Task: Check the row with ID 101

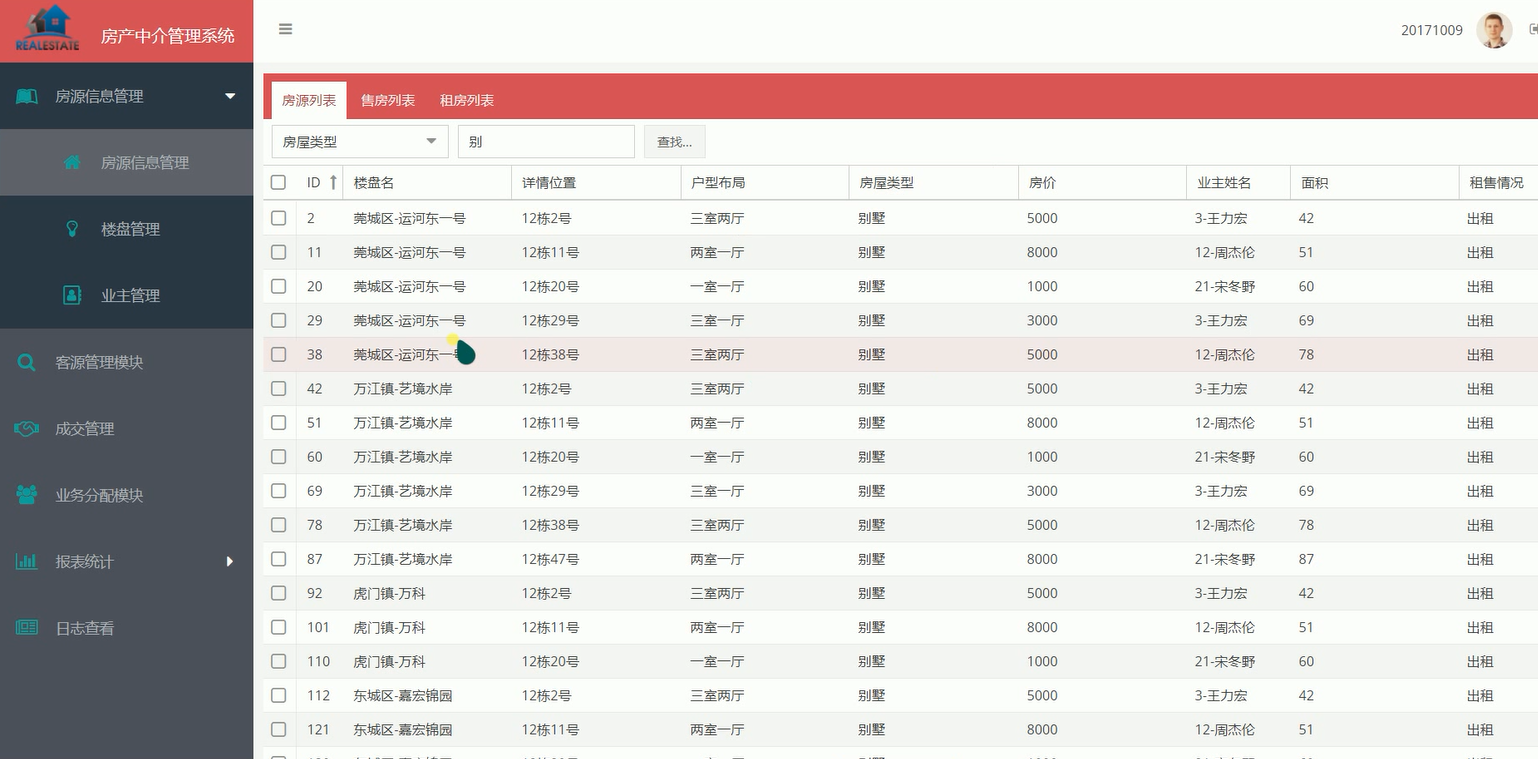Action: point(279,627)
